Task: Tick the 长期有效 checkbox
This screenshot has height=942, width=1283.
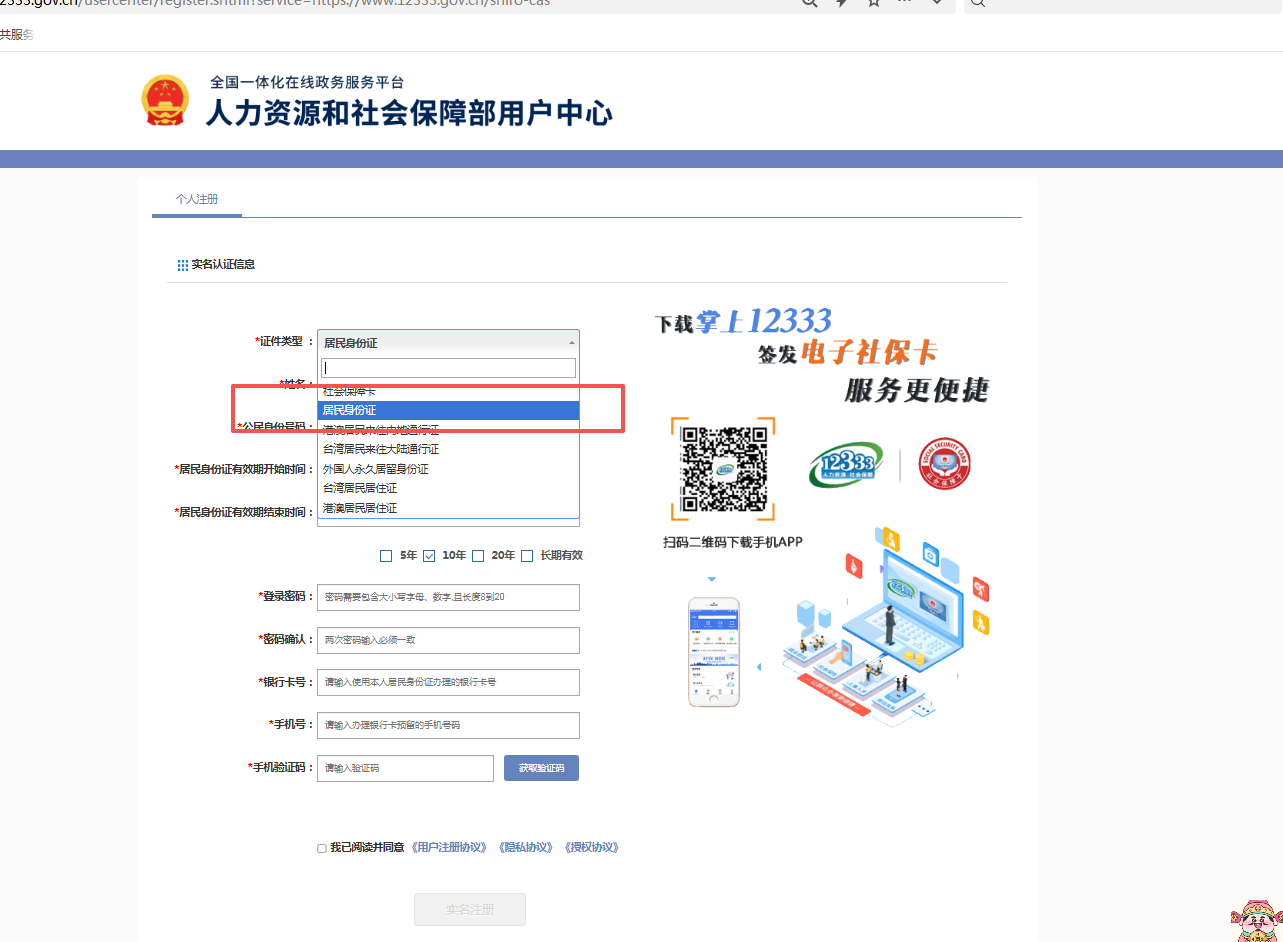Action: (527, 556)
